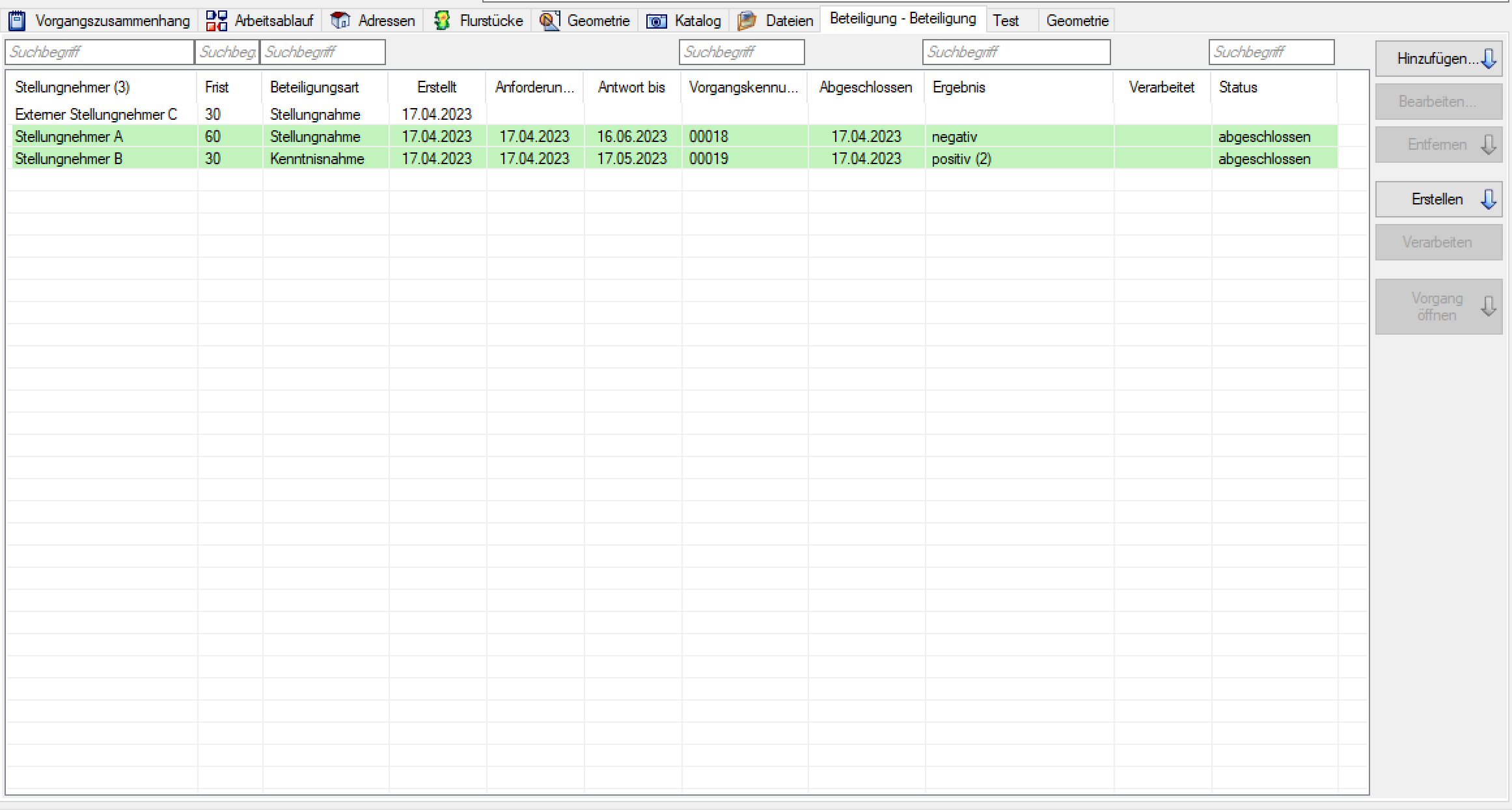This screenshot has height=810, width=1512.
Task: Open the Hinzufügen dropdown arrow
Action: tap(1488, 59)
